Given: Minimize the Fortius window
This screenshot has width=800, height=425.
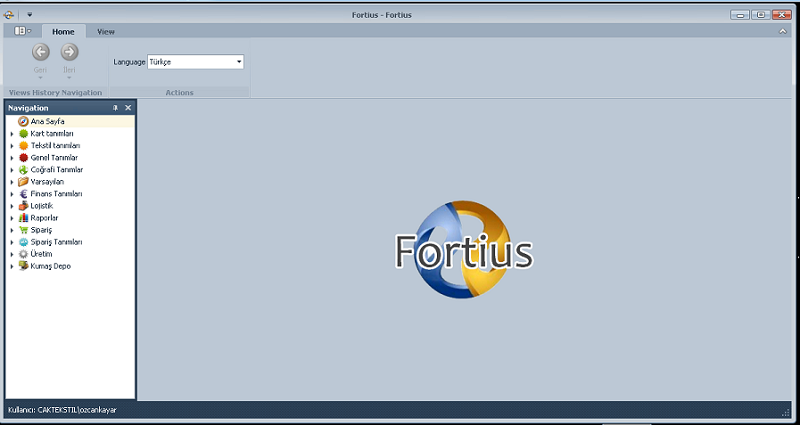Looking at the screenshot, I should click(740, 15).
